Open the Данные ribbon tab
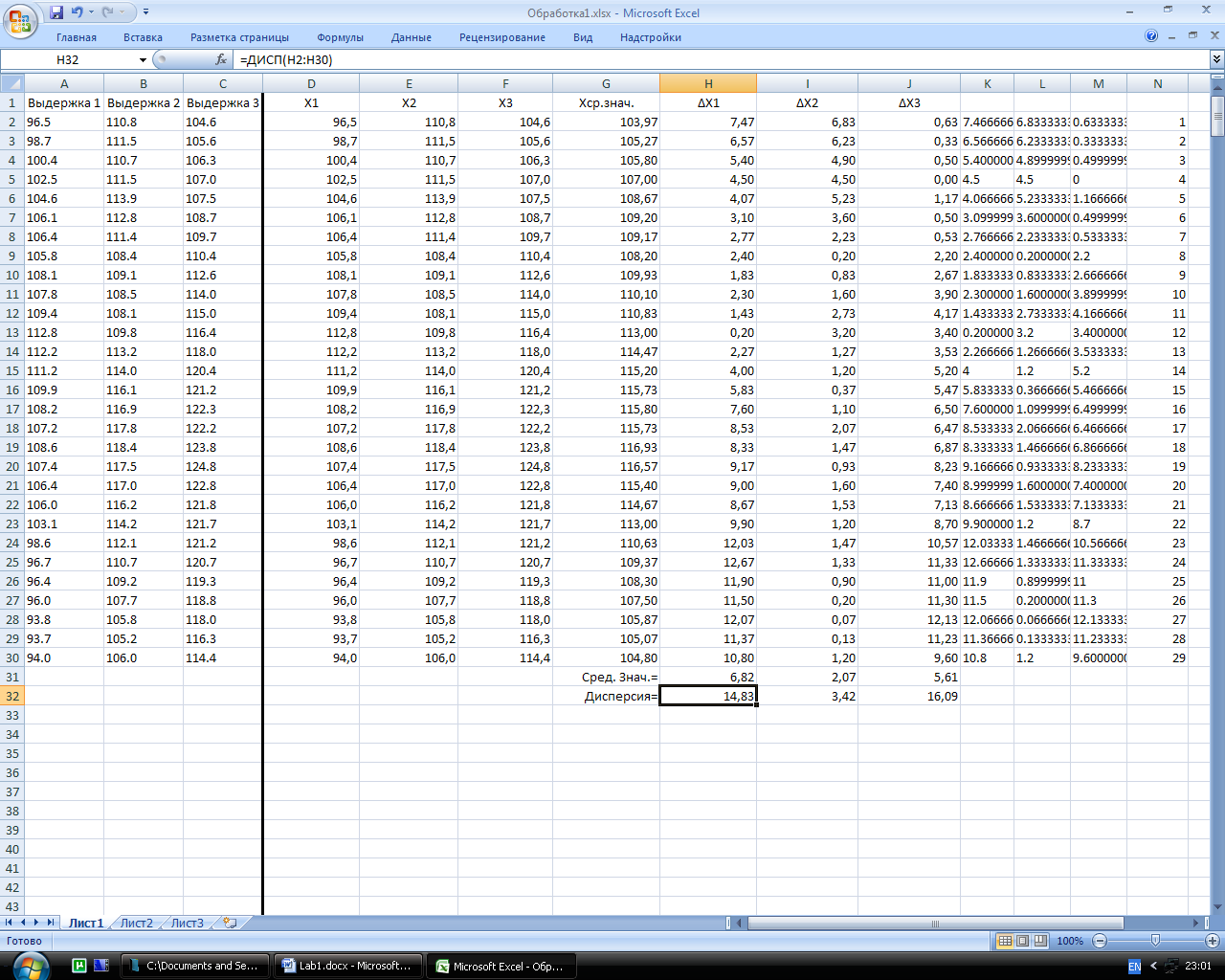Screen dimensions: 1225x980 [x=412, y=37]
